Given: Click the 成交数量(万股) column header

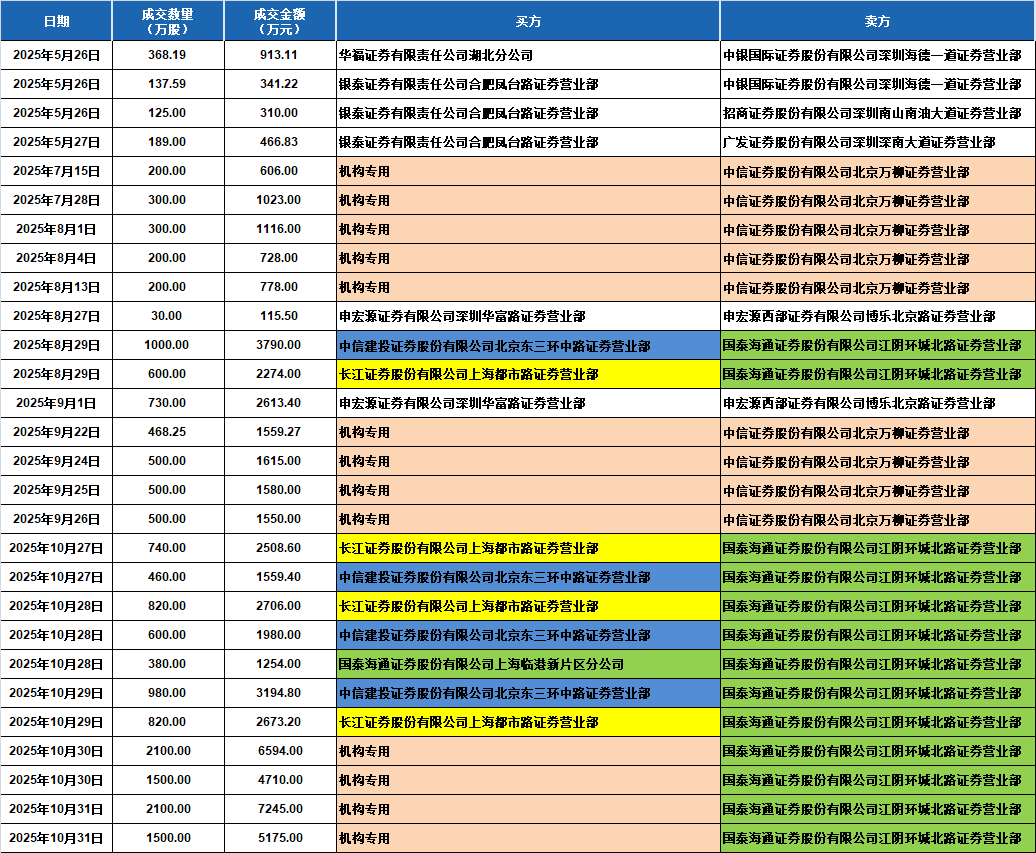Looking at the screenshot, I should pyautogui.click(x=168, y=21).
